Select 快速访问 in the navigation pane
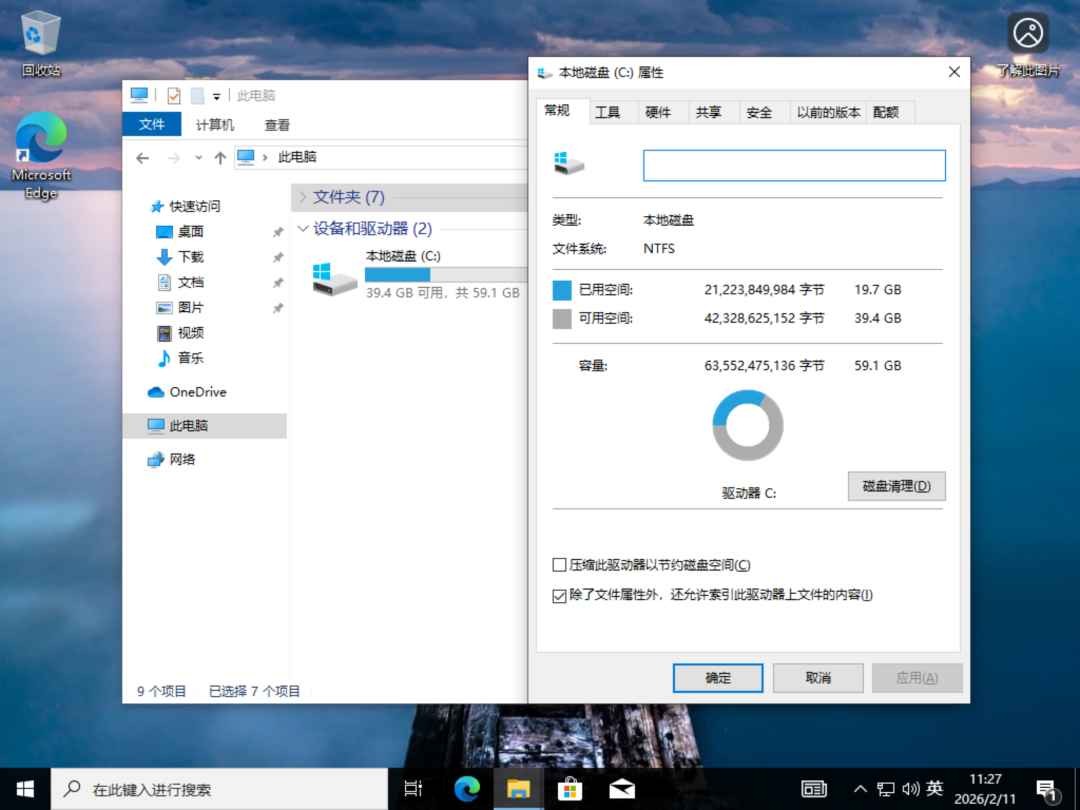Viewport: 1080px width, 810px height. click(195, 206)
